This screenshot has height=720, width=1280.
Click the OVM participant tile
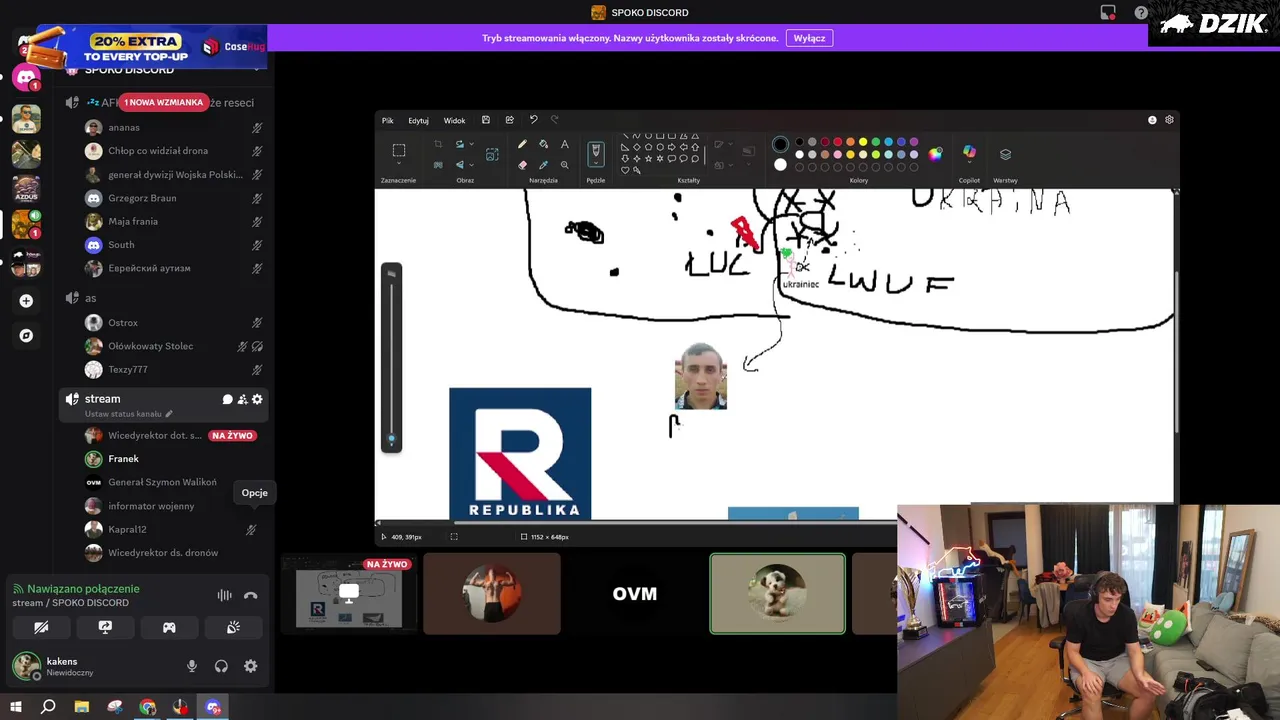click(x=635, y=594)
